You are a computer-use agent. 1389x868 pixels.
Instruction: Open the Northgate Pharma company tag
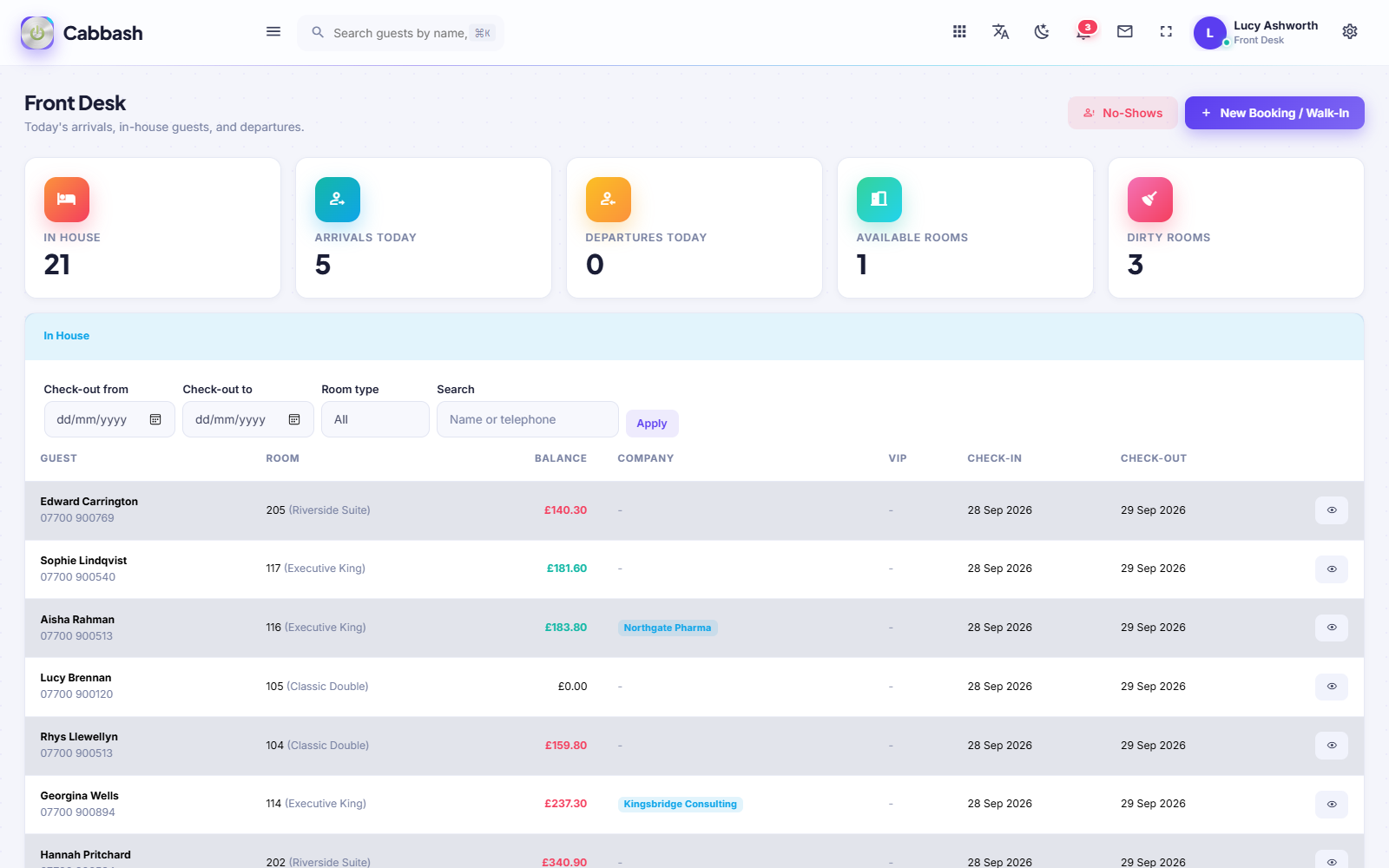(x=668, y=628)
